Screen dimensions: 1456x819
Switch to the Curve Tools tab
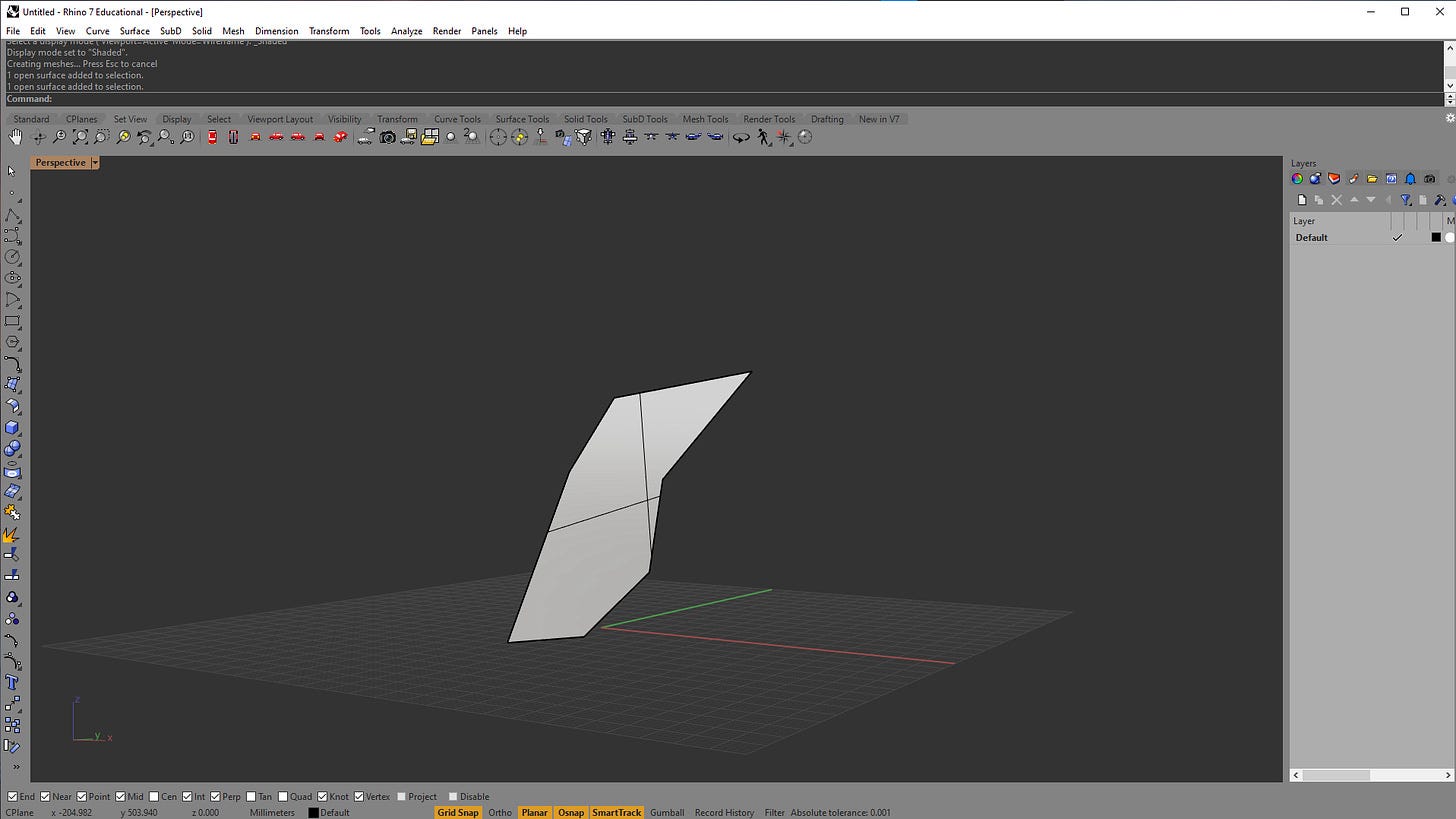pos(456,119)
